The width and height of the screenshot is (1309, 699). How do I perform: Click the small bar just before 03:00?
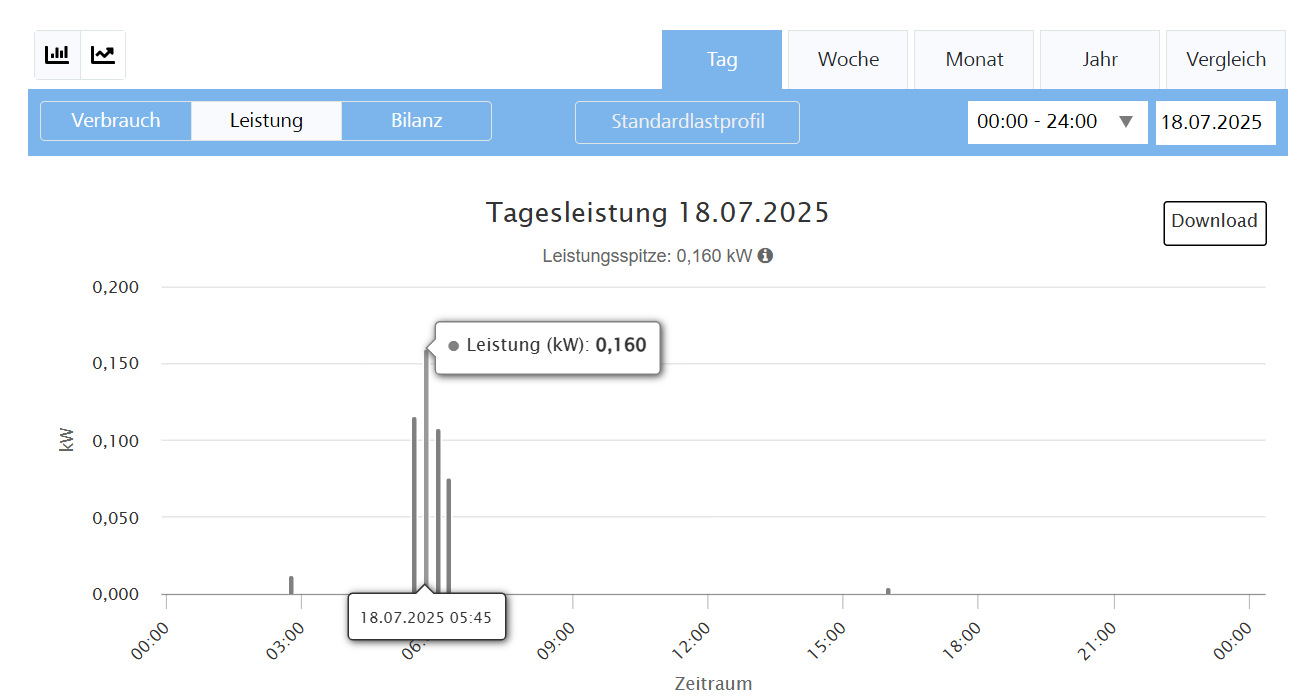291,586
